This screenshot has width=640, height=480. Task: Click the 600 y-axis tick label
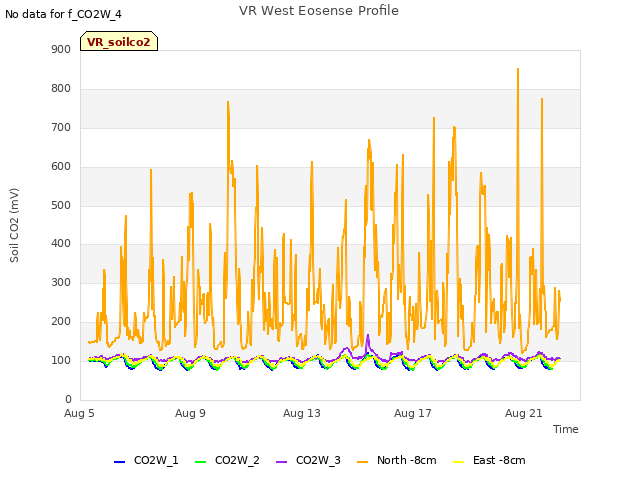[x=61, y=167]
